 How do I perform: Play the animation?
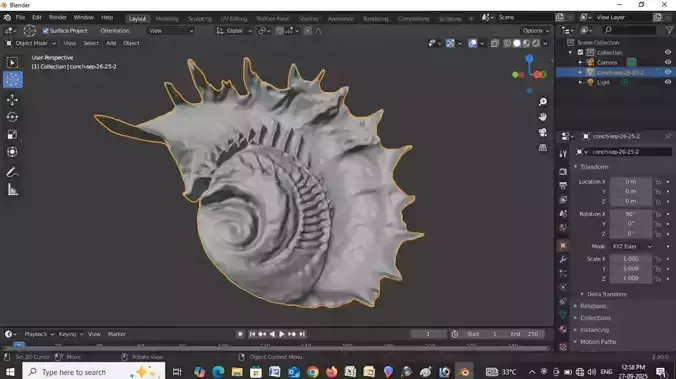click(x=282, y=334)
